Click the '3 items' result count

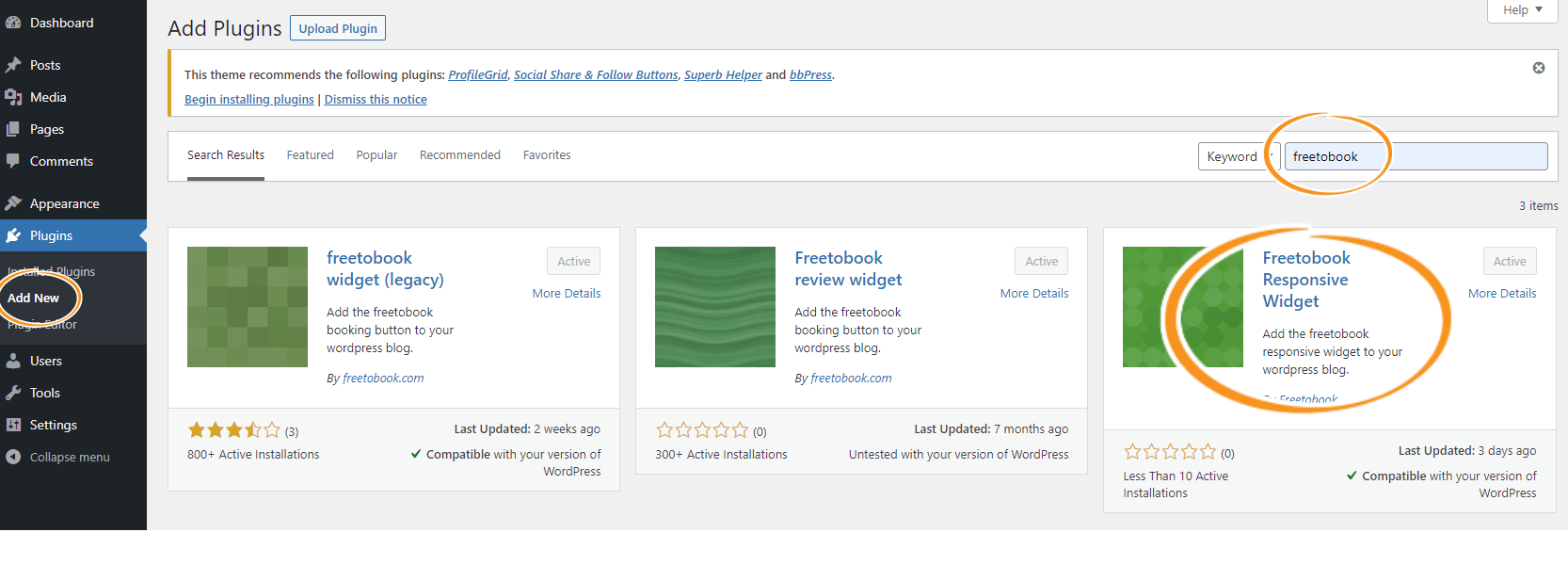point(1539,205)
